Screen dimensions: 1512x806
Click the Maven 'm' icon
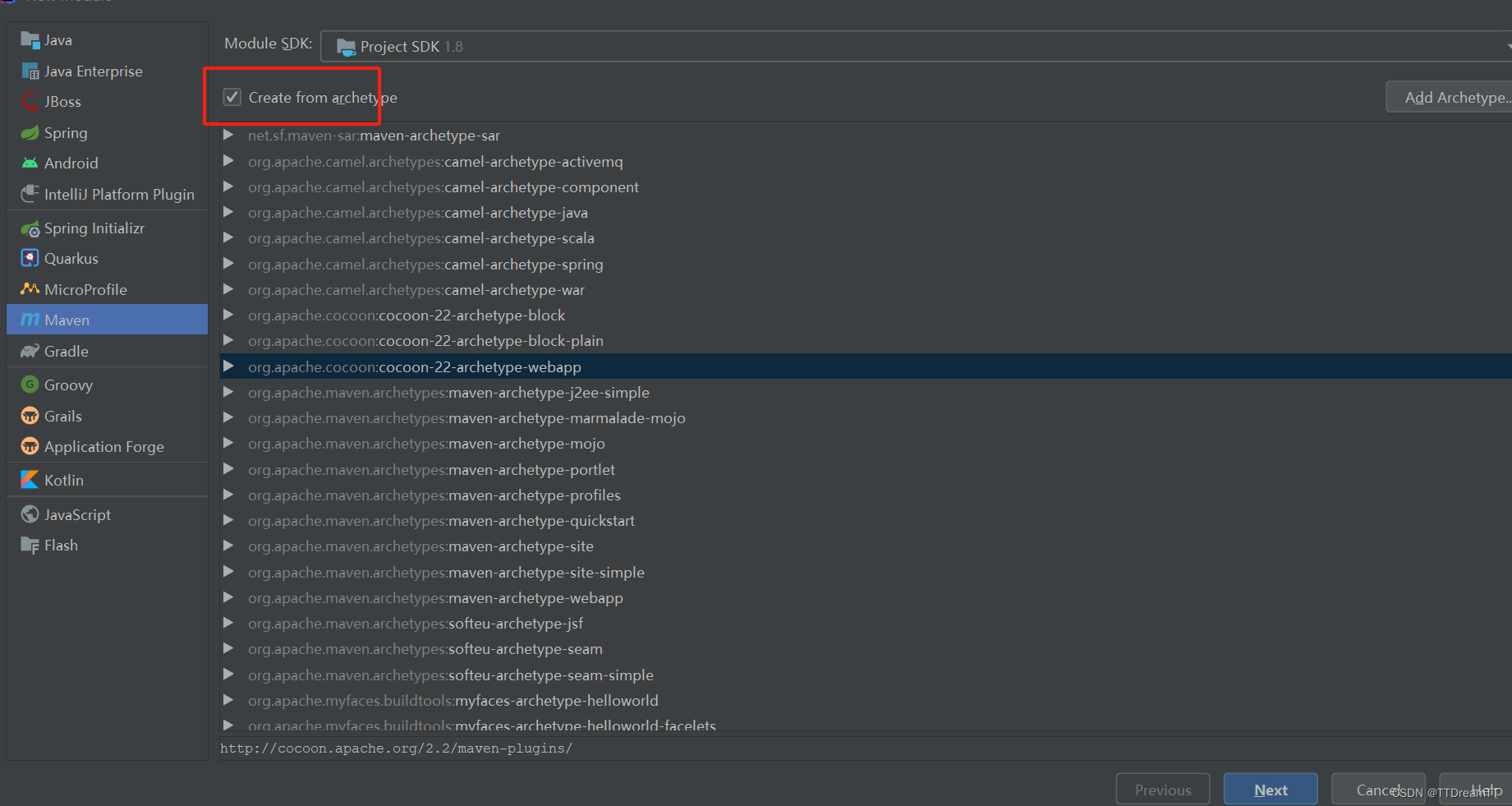point(30,320)
